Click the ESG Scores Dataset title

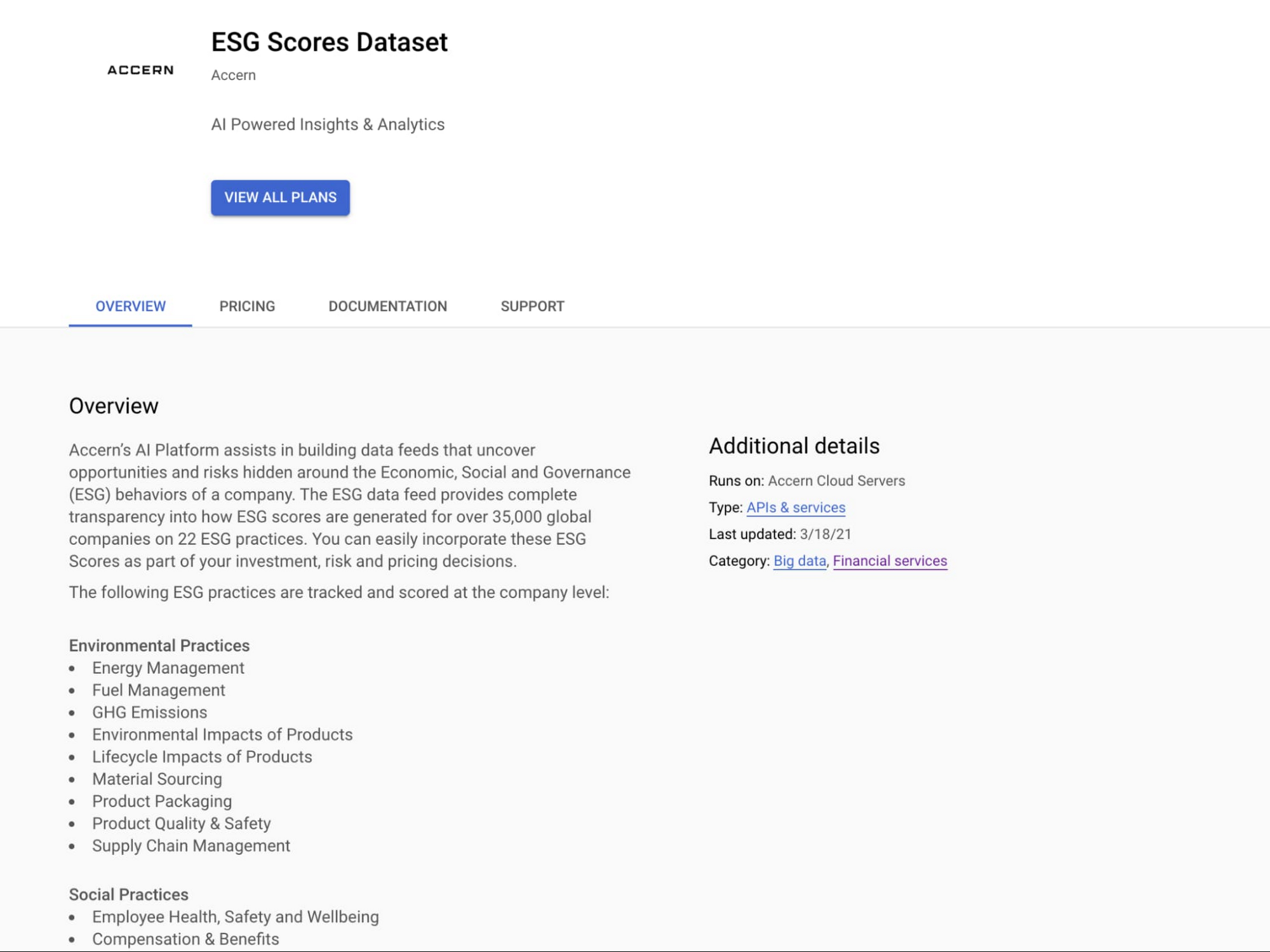pyautogui.click(x=329, y=43)
